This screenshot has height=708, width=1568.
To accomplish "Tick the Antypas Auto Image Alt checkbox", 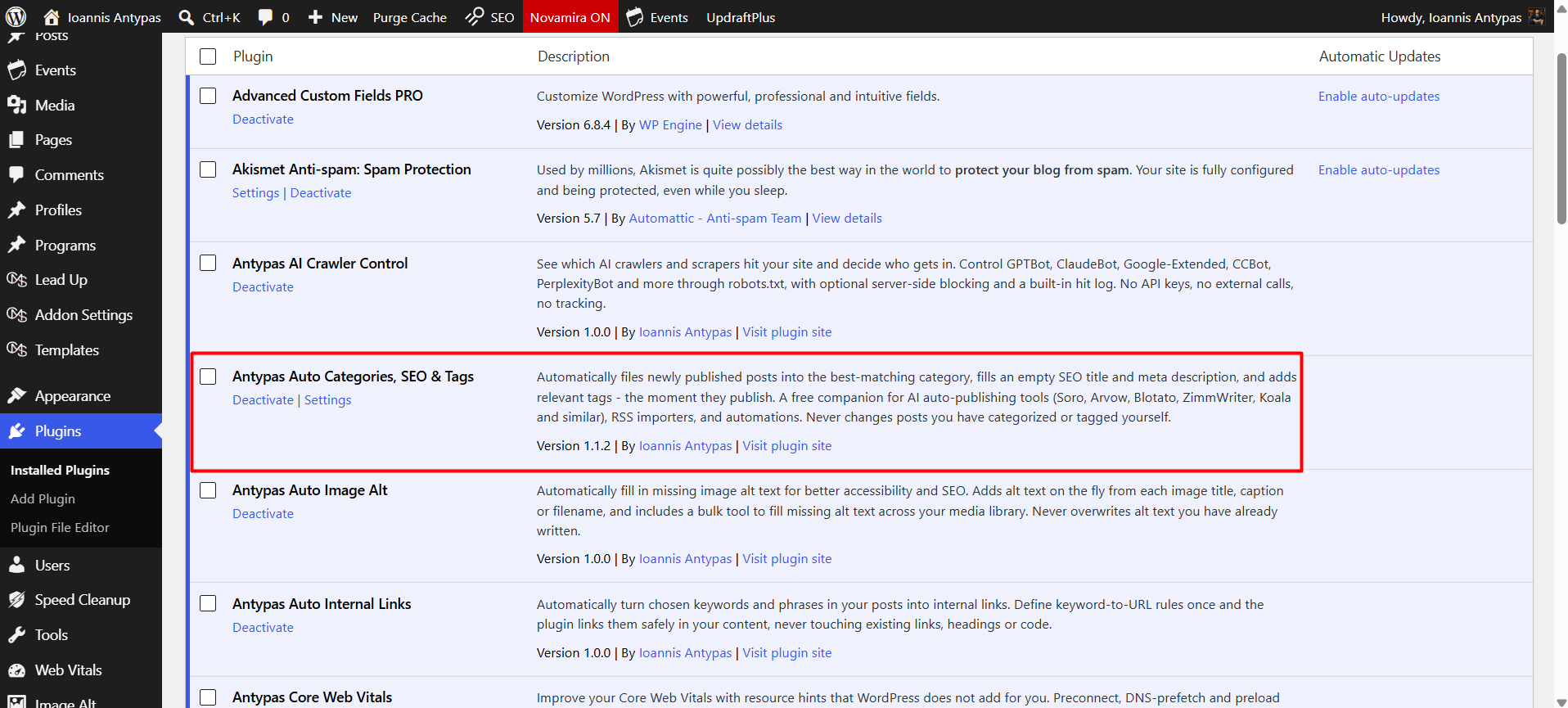I will tap(208, 490).
